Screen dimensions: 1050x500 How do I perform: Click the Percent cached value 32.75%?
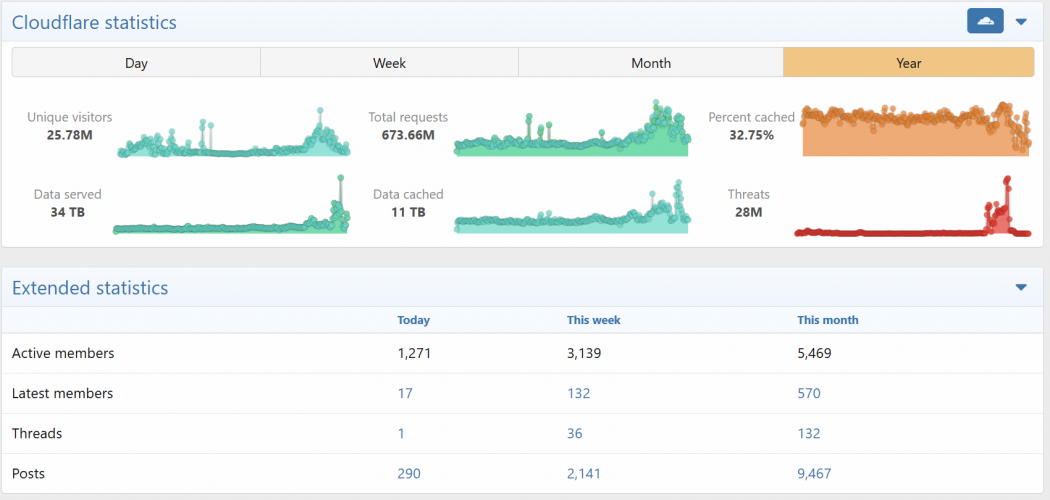click(x=751, y=135)
